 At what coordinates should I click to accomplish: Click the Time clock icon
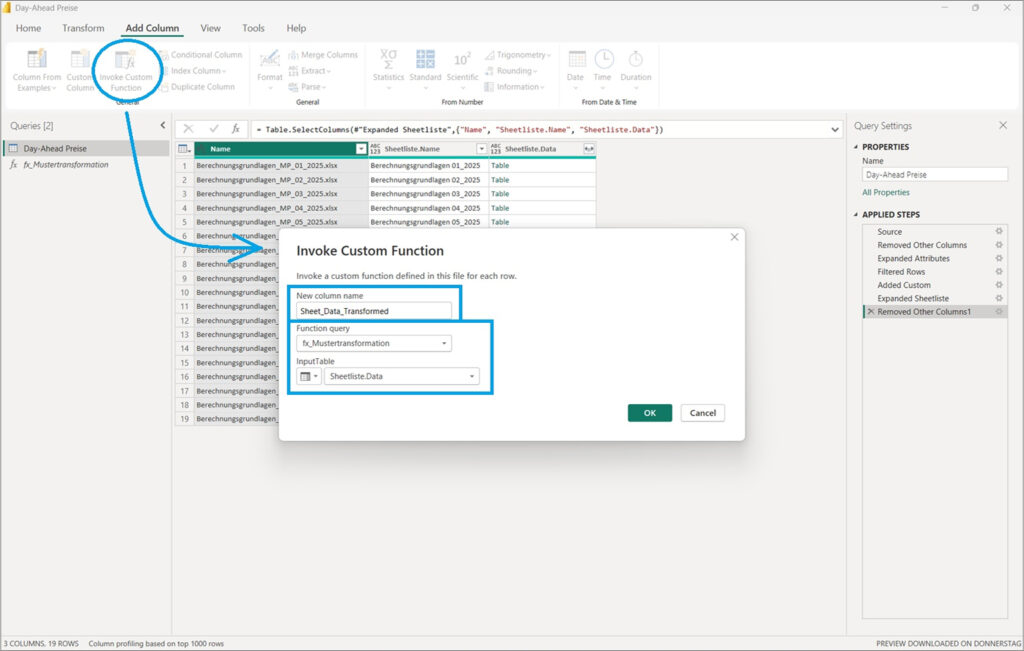tap(604, 59)
